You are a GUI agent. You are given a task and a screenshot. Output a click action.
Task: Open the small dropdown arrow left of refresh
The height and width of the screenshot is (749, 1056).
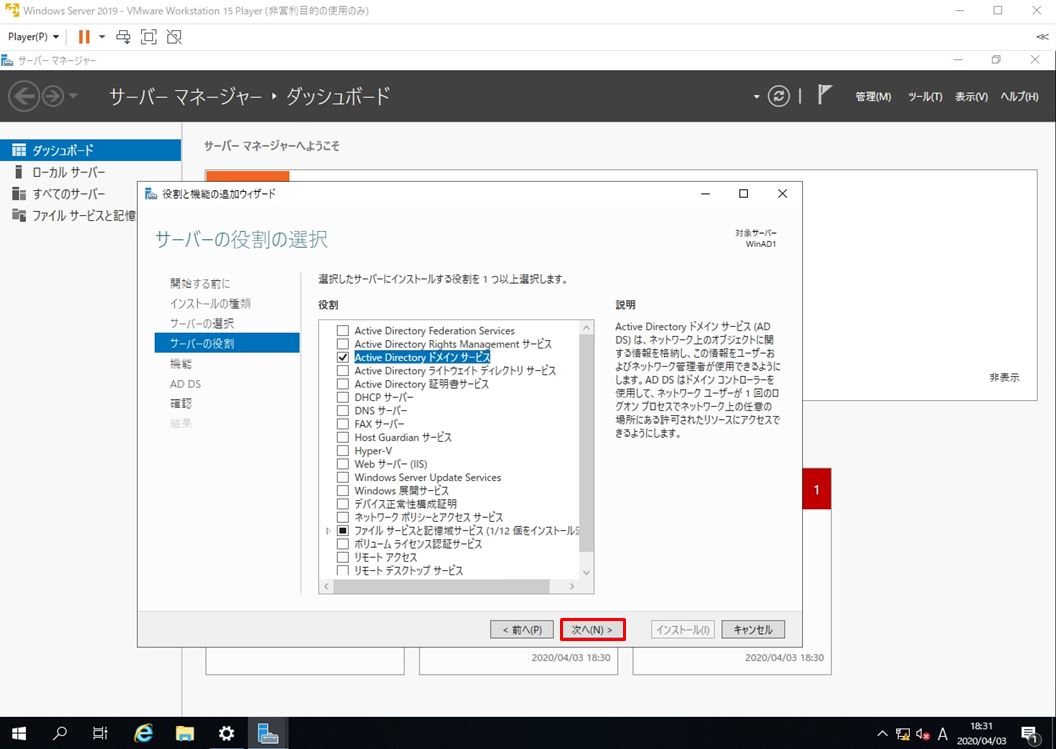tap(756, 97)
